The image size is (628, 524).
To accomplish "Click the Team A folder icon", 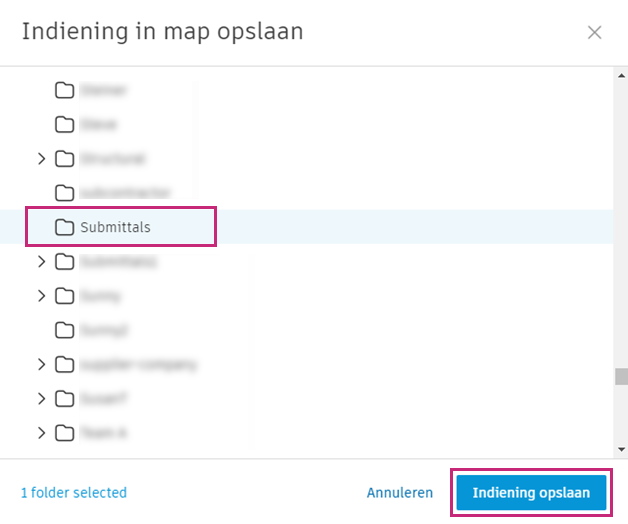I will tap(65, 433).
